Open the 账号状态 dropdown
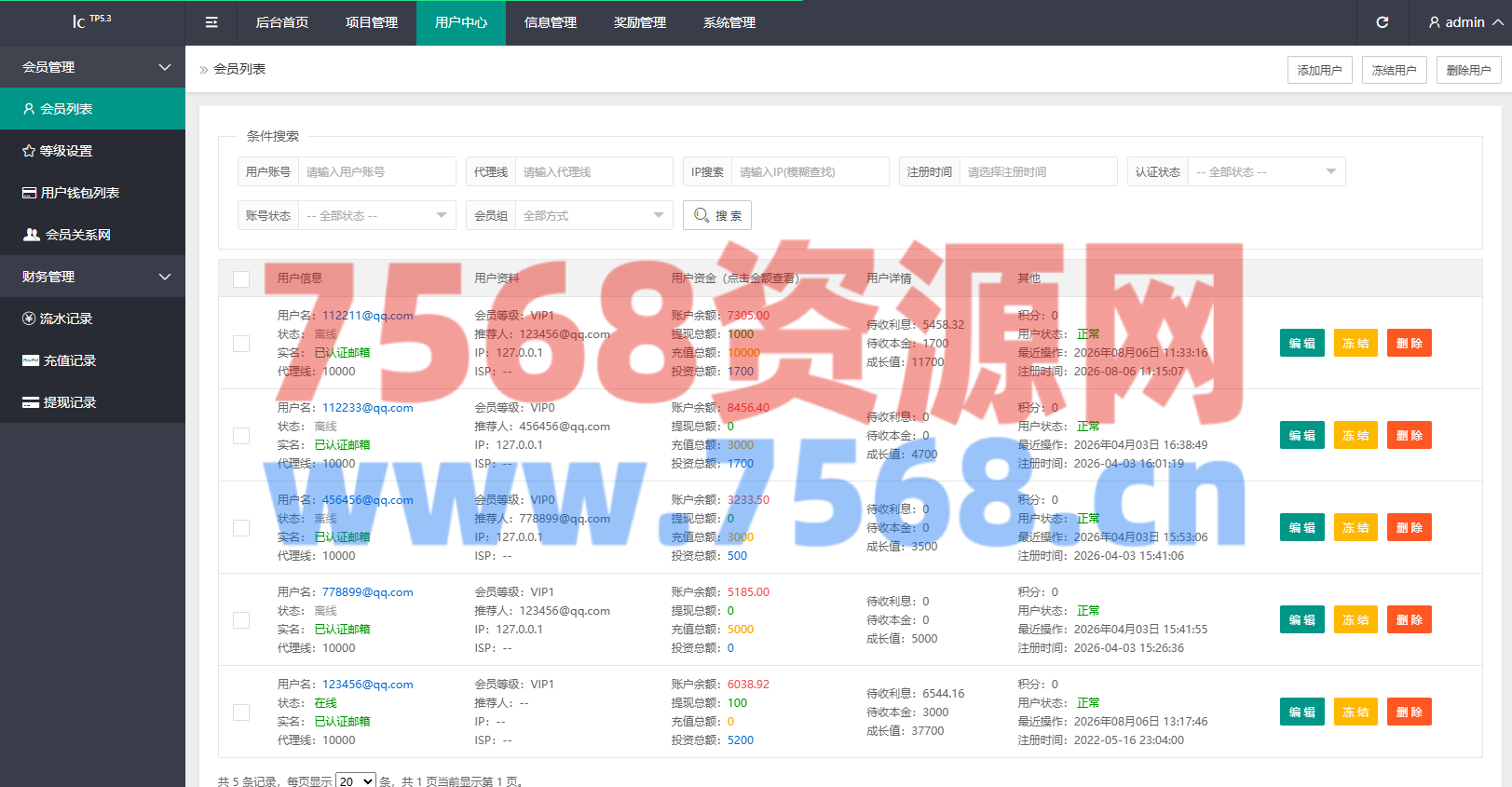This screenshot has width=1512, height=787. tap(377, 215)
